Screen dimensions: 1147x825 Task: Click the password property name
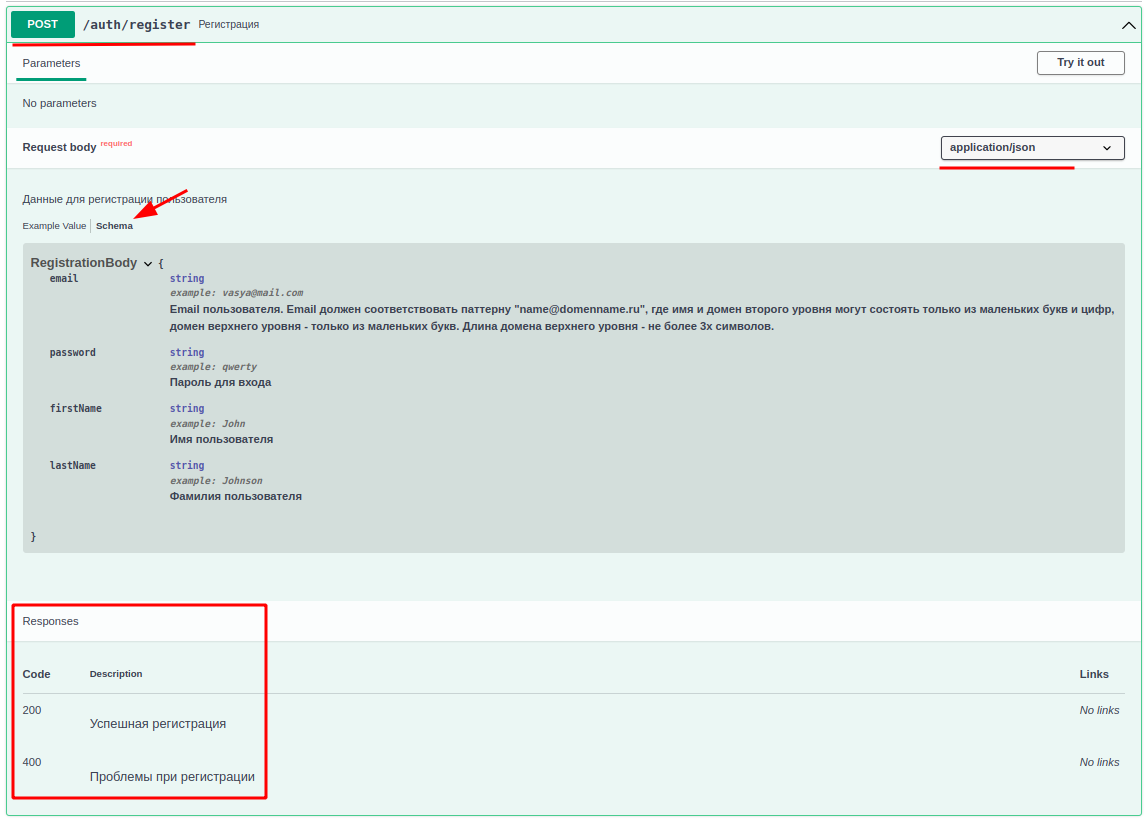click(x=73, y=353)
